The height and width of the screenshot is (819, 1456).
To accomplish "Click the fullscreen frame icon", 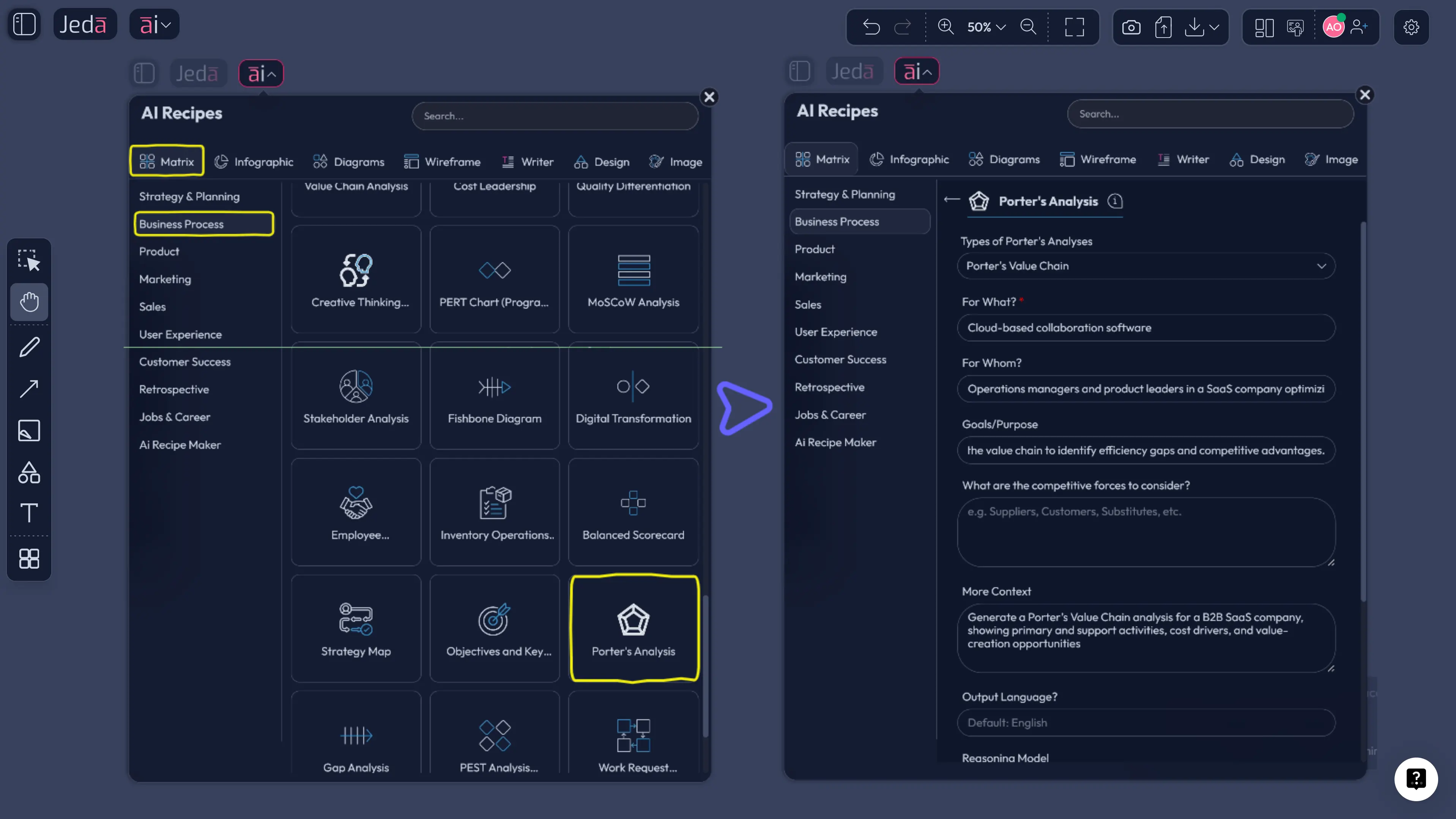I will point(1075,27).
